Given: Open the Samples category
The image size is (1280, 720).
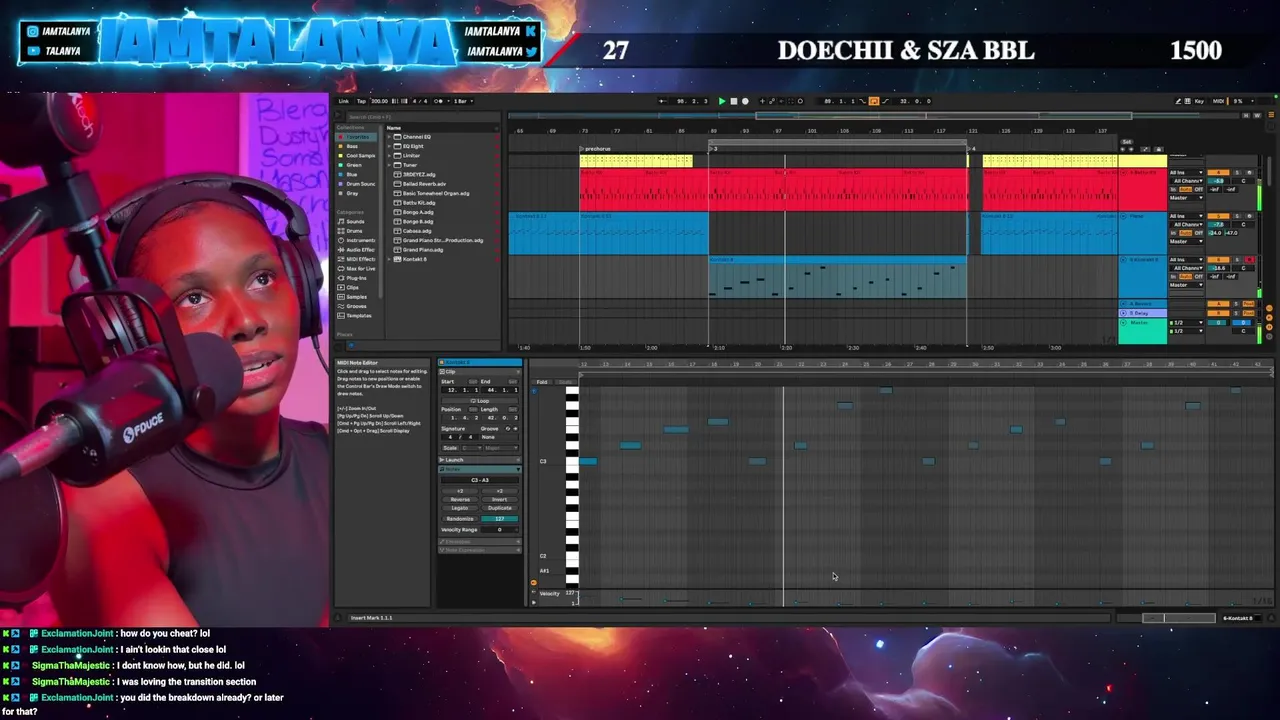Looking at the screenshot, I should coord(356,297).
